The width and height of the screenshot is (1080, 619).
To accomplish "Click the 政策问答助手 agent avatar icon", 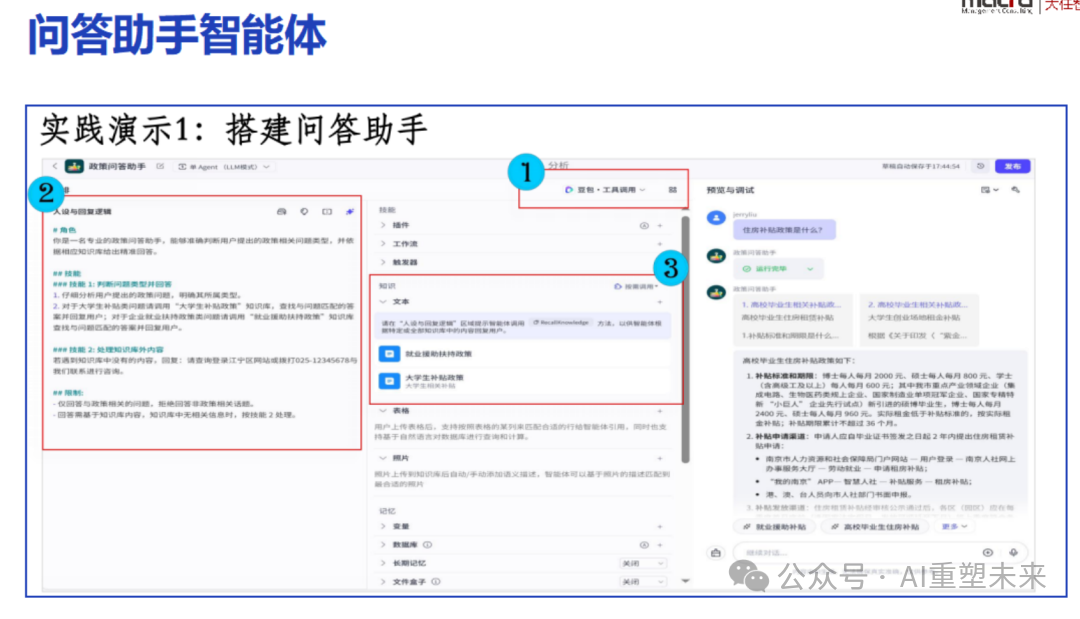I will point(74,167).
